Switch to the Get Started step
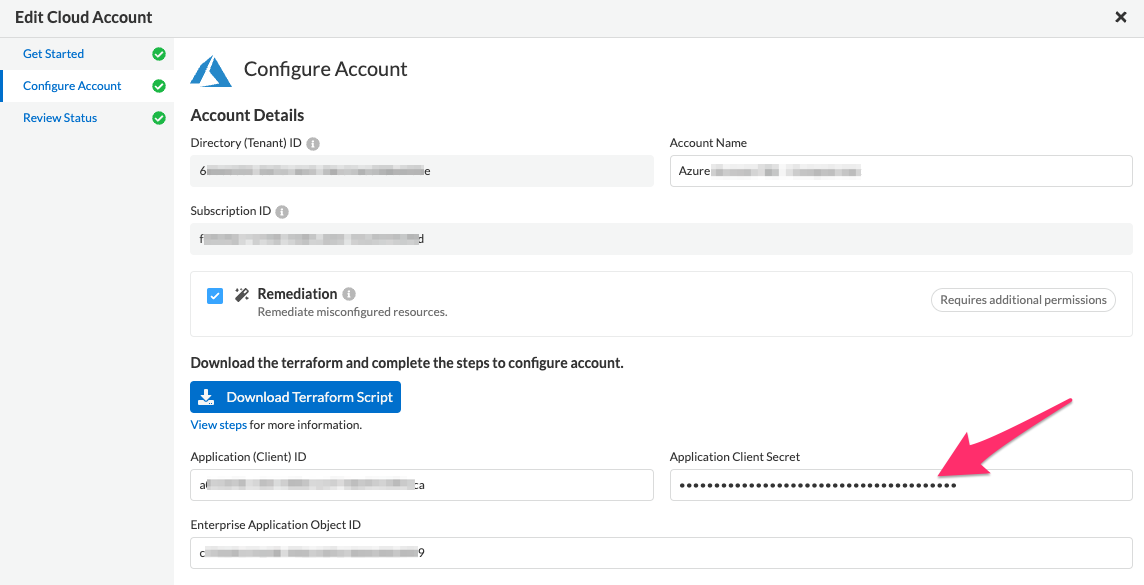This screenshot has width=1144, height=585. tap(53, 53)
